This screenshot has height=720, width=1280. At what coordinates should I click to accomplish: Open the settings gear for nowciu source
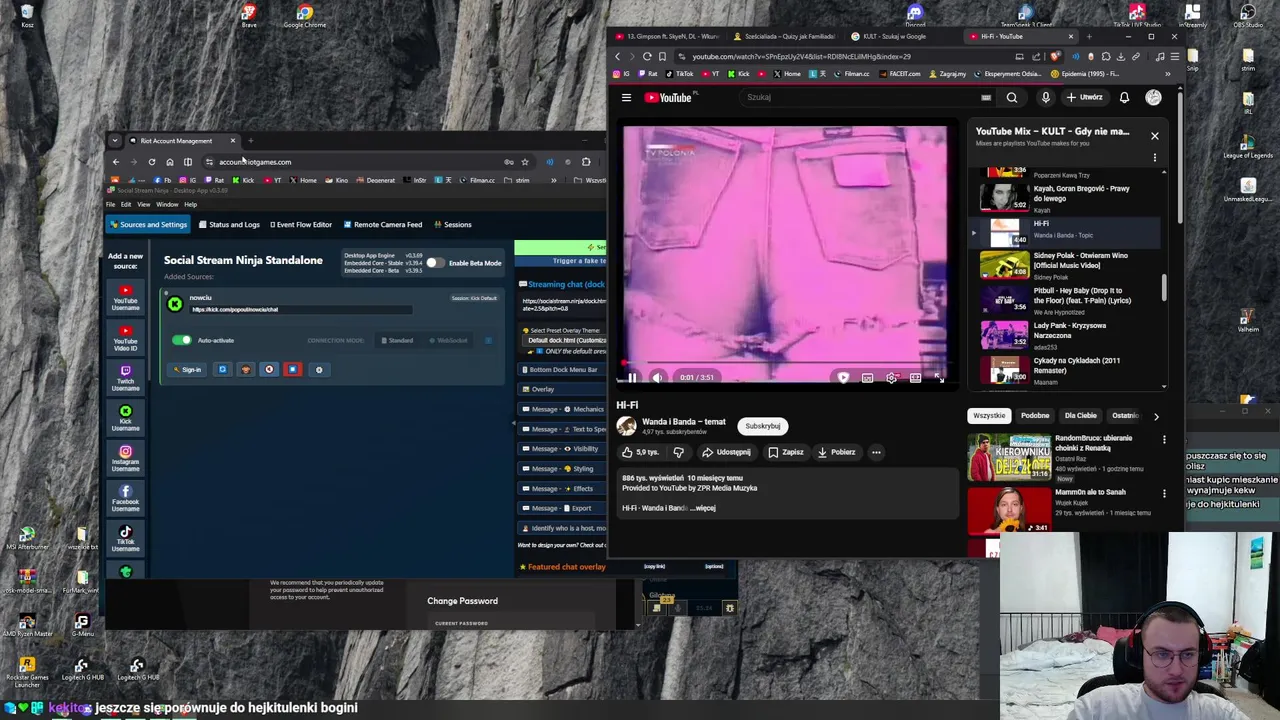tap(319, 370)
